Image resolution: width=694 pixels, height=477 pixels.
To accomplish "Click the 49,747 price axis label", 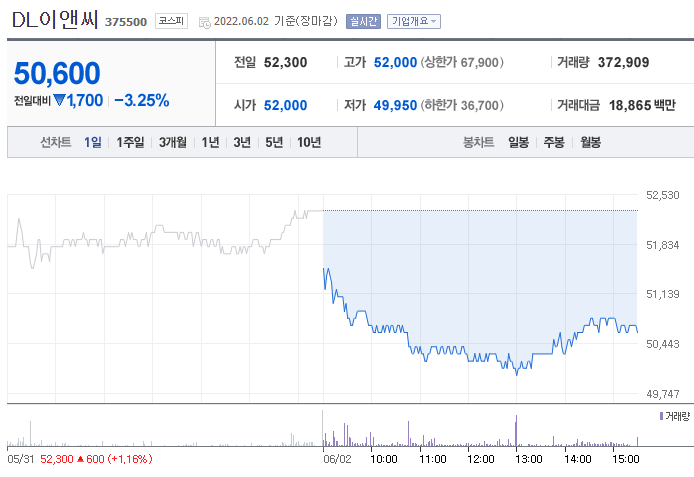I will (663, 394).
